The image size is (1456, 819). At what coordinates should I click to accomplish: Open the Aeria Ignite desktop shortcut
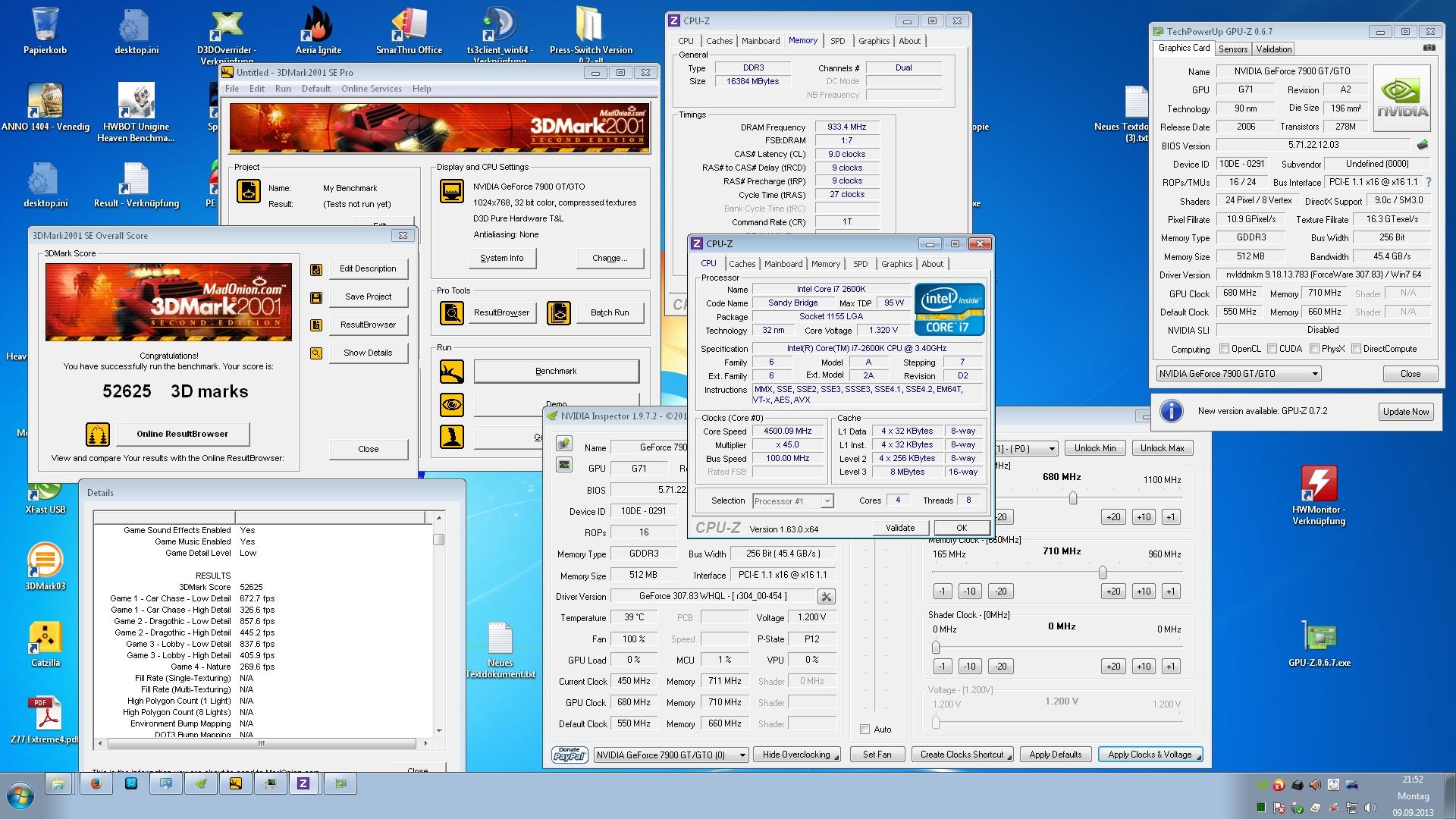point(318,30)
